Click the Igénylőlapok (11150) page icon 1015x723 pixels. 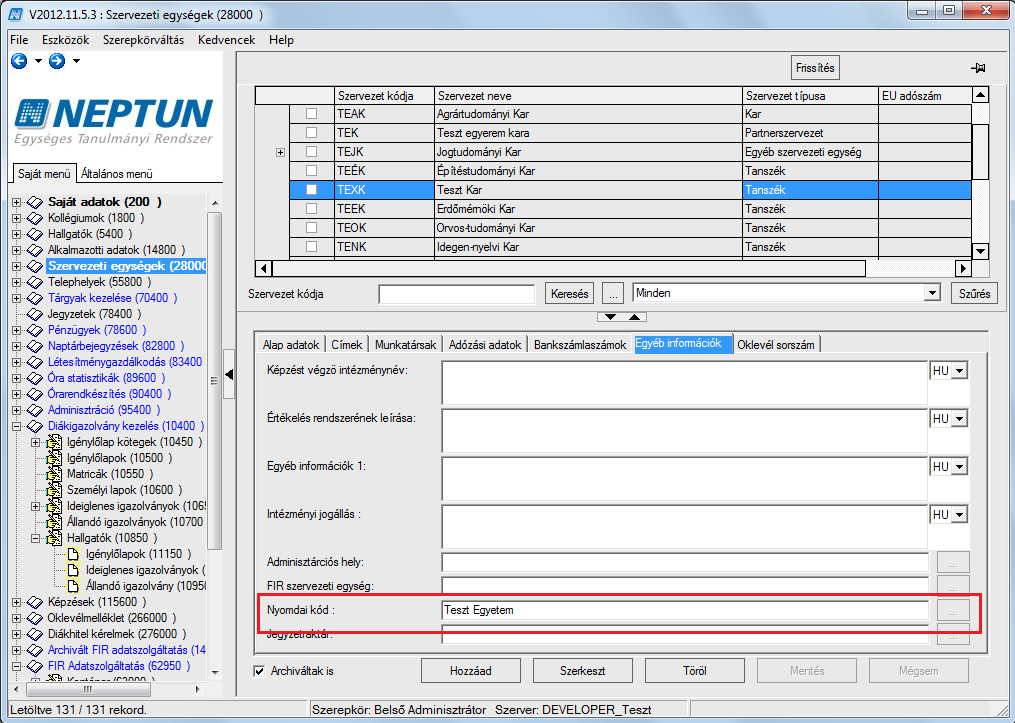tap(74, 554)
